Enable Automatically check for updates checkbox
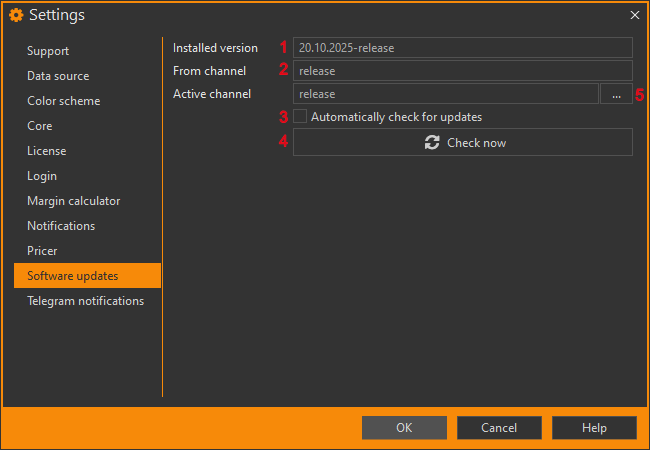 click(300, 117)
